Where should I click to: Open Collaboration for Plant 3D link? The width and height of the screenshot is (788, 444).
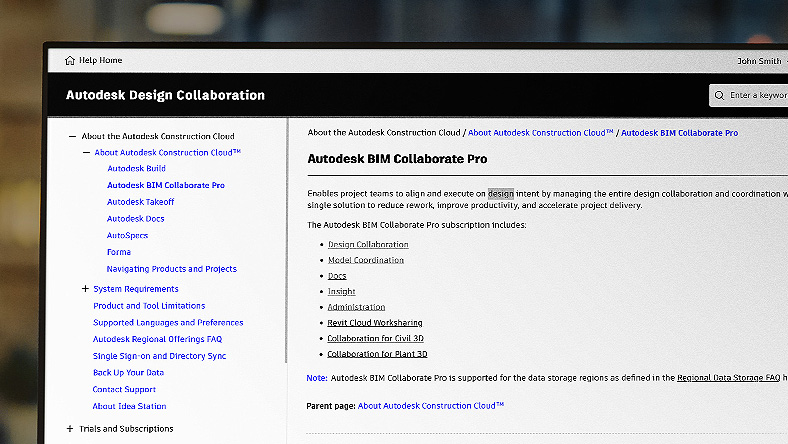(377, 353)
